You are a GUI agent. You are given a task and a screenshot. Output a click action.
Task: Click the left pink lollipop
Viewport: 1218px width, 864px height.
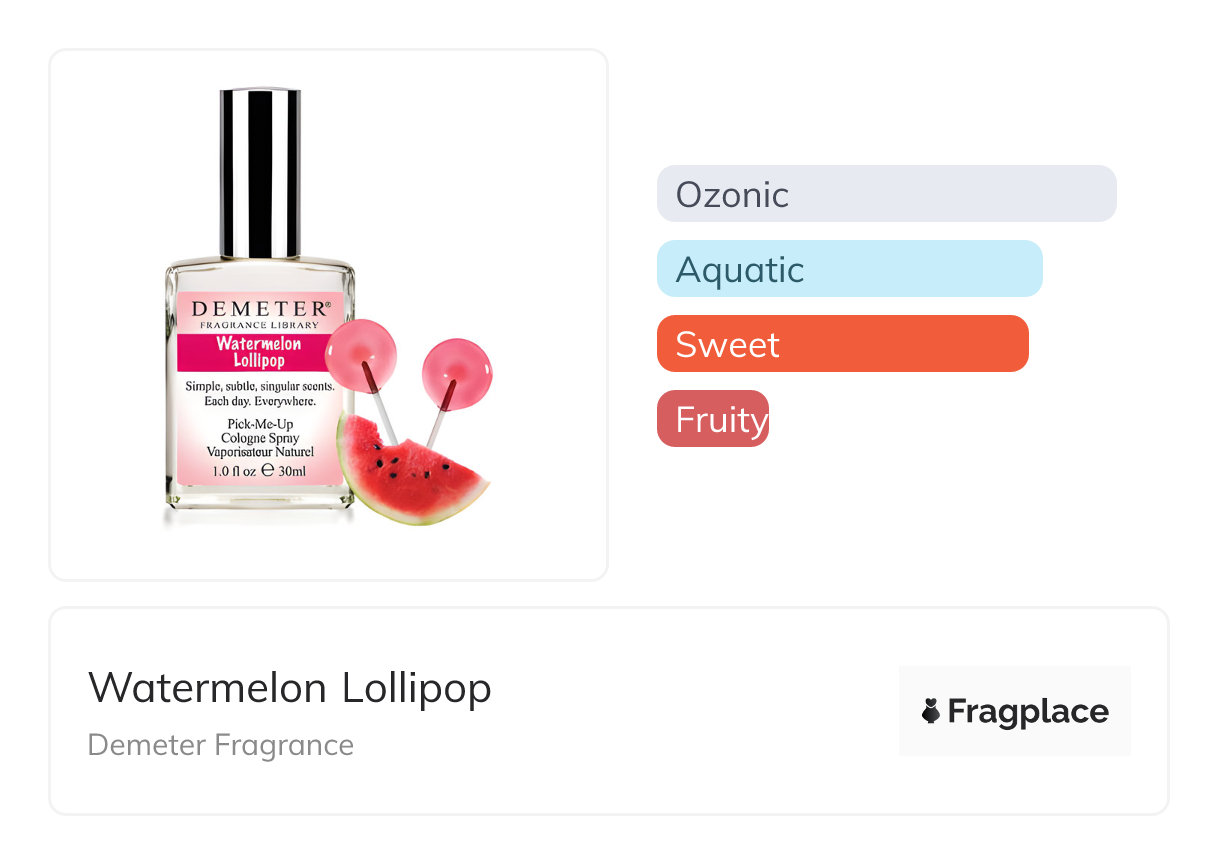(361, 348)
